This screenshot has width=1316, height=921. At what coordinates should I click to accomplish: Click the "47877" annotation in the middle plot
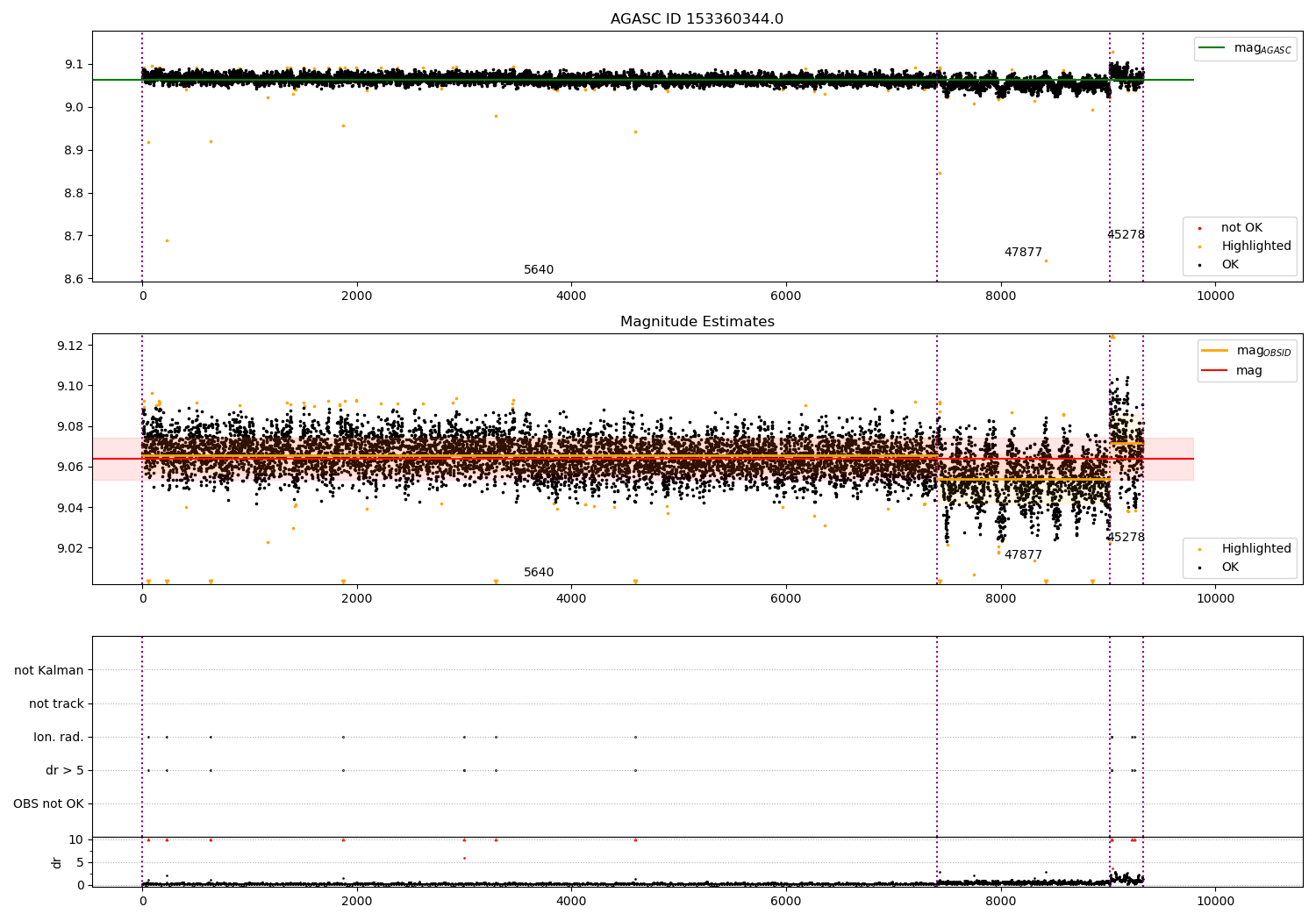click(1023, 555)
